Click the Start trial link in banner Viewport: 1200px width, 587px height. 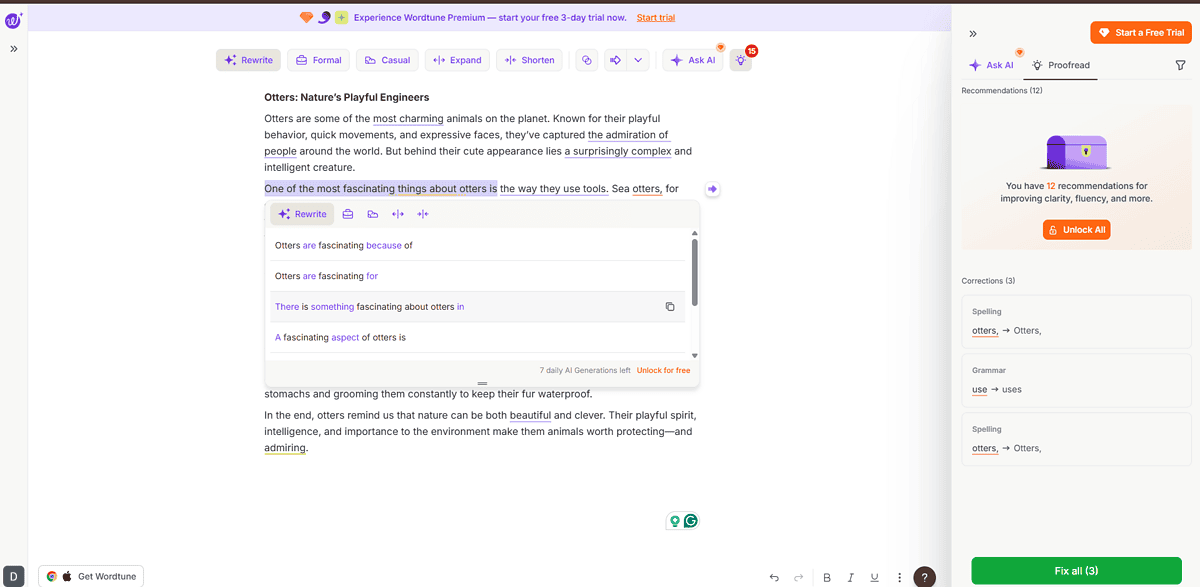[x=655, y=18]
